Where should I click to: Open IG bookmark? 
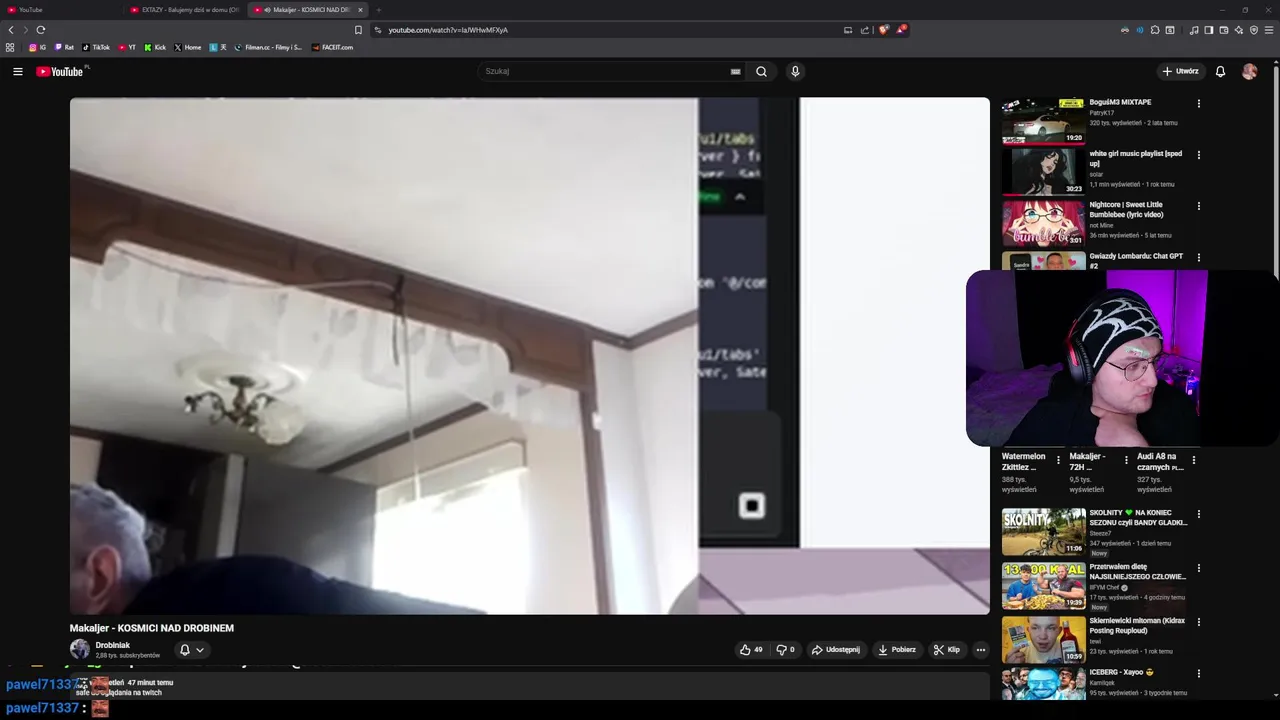pos(37,47)
